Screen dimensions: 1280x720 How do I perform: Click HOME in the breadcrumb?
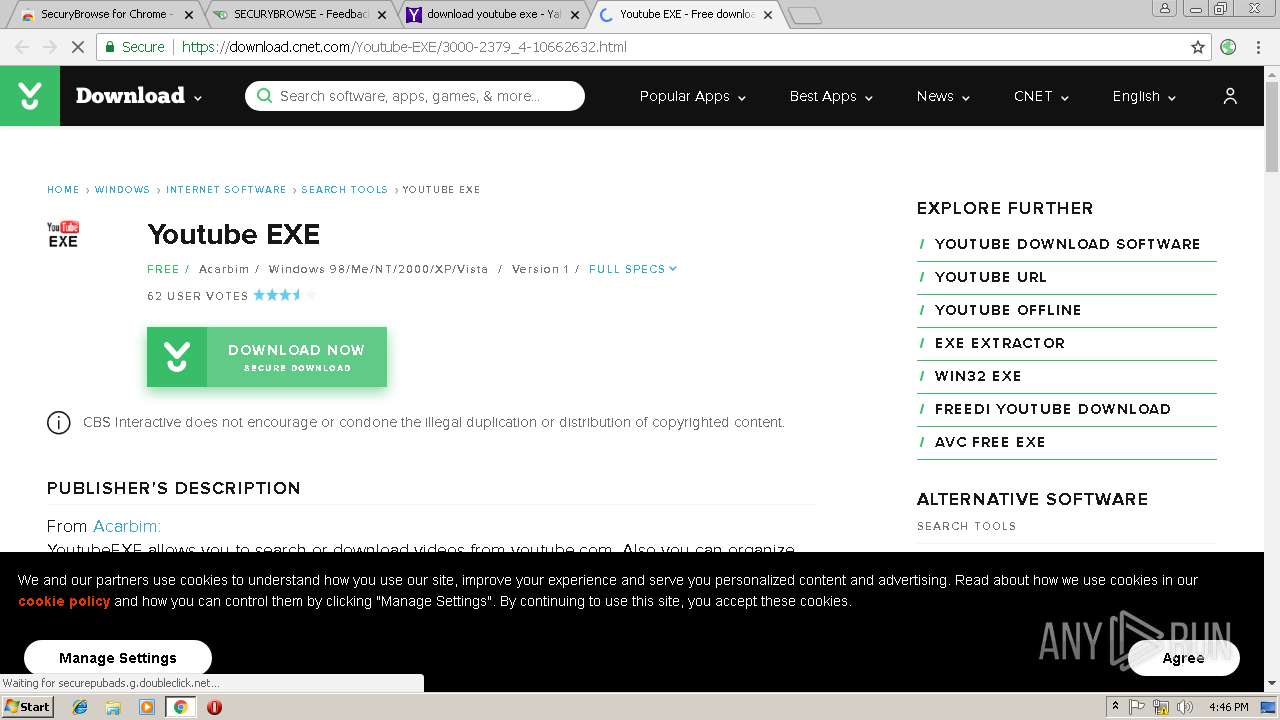tap(63, 190)
